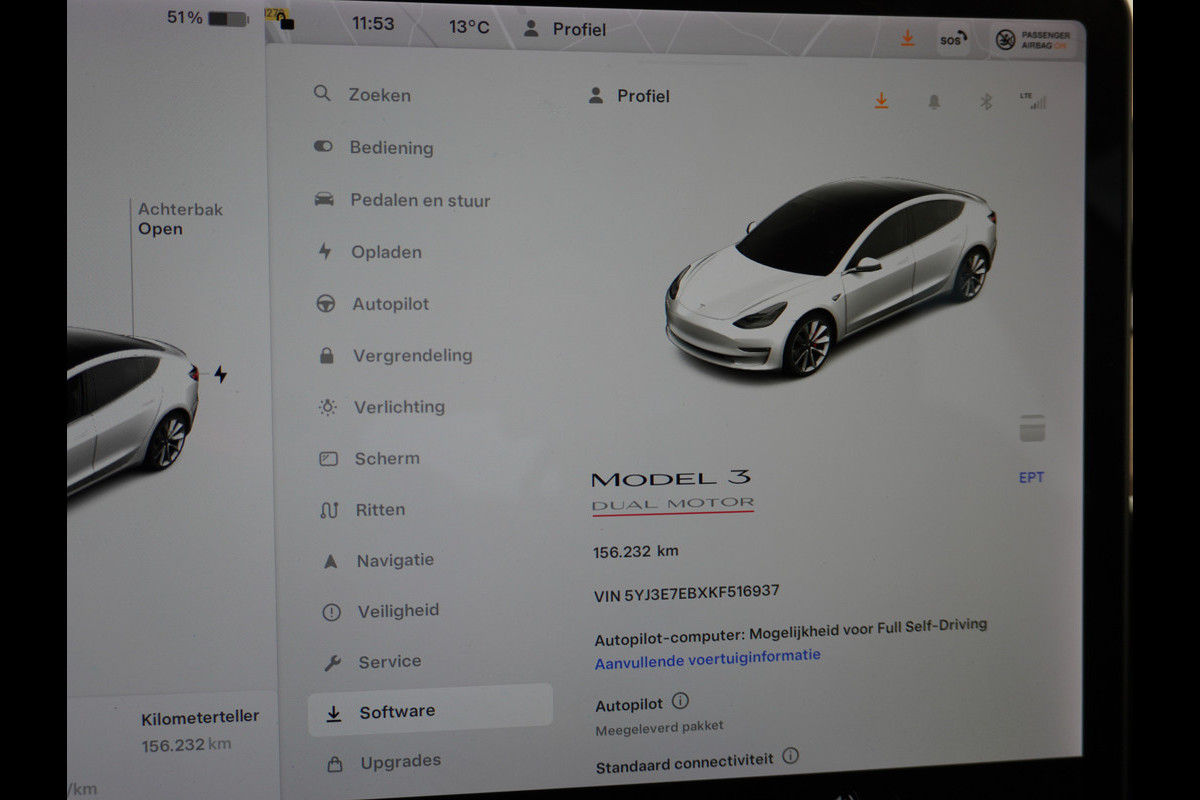Tap the LTE signal strength icon

(1032, 100)
